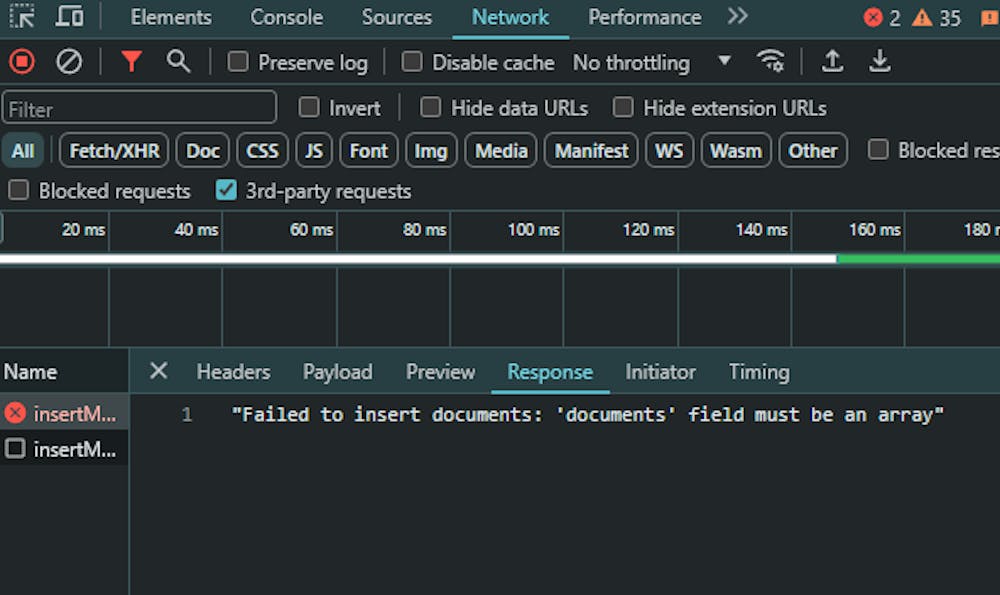The image size is (1000, 595).
Task: Select the failed insertM request row
Action: (64, 413)
